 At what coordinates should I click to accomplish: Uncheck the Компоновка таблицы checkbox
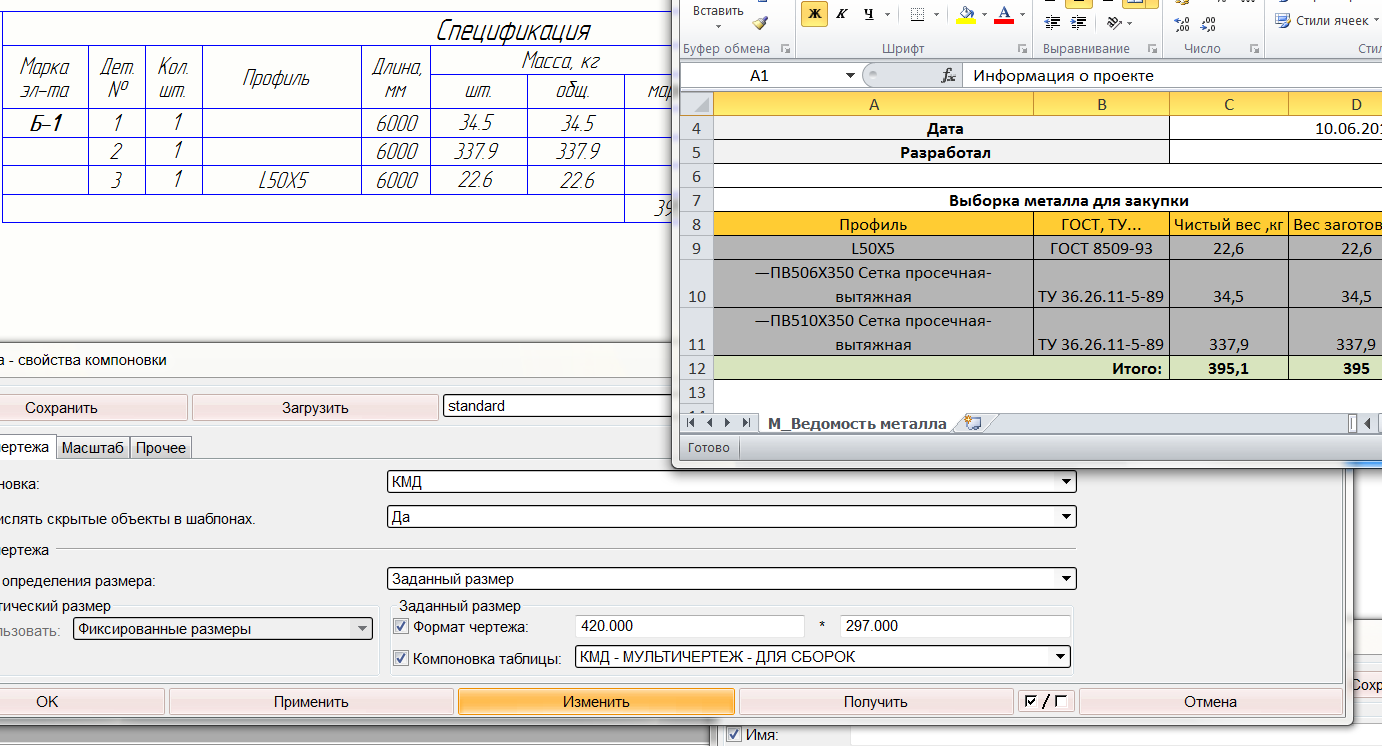point(402,658)
